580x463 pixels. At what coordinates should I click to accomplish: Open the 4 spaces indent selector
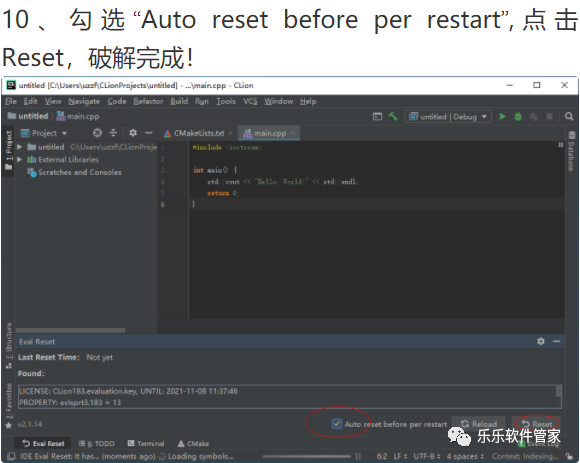pyautogui.click(x=465, y=456)
